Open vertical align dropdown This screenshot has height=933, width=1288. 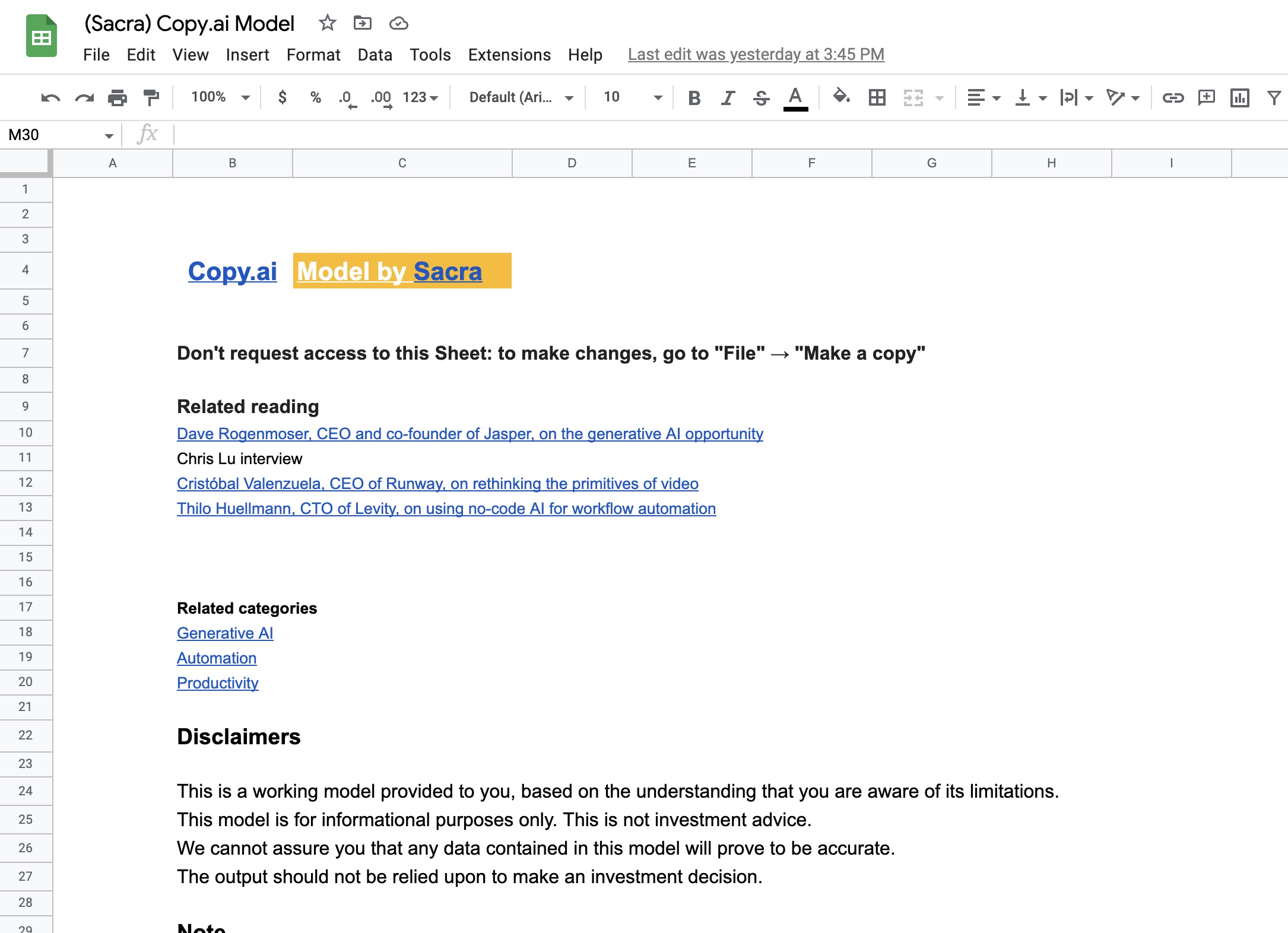point(1030,97)
